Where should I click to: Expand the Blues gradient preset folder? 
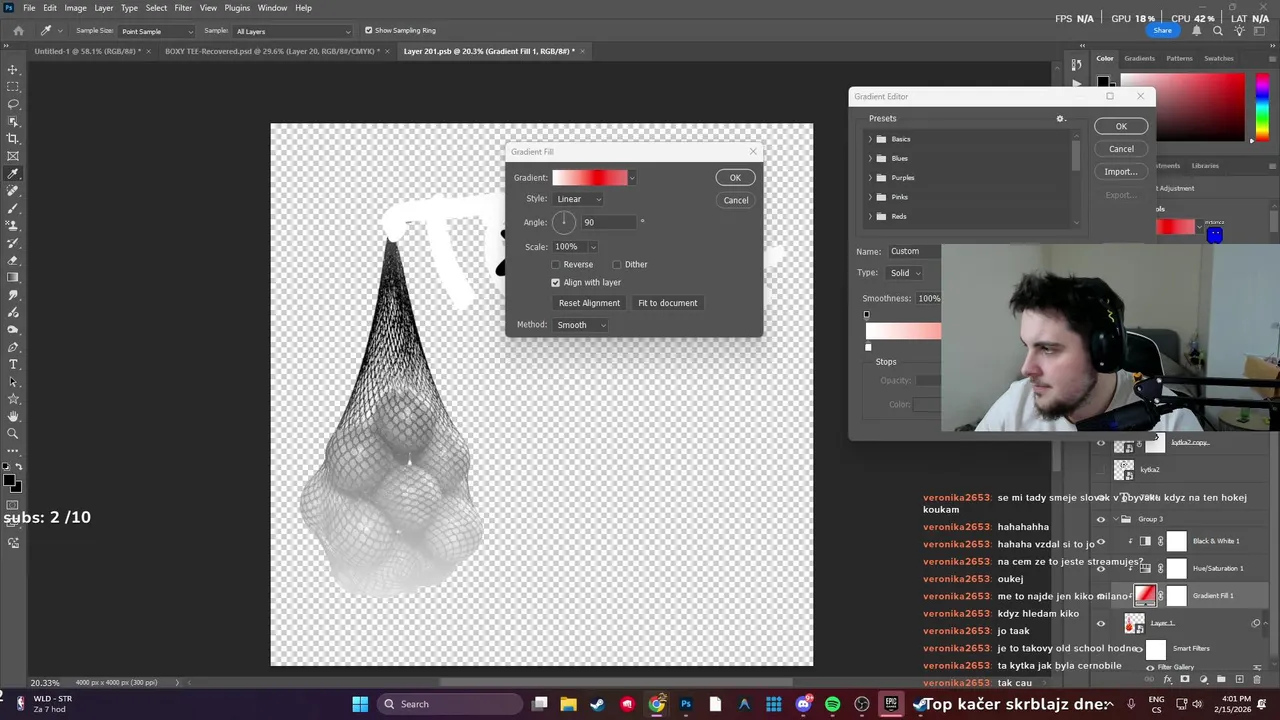click(870, 158)
